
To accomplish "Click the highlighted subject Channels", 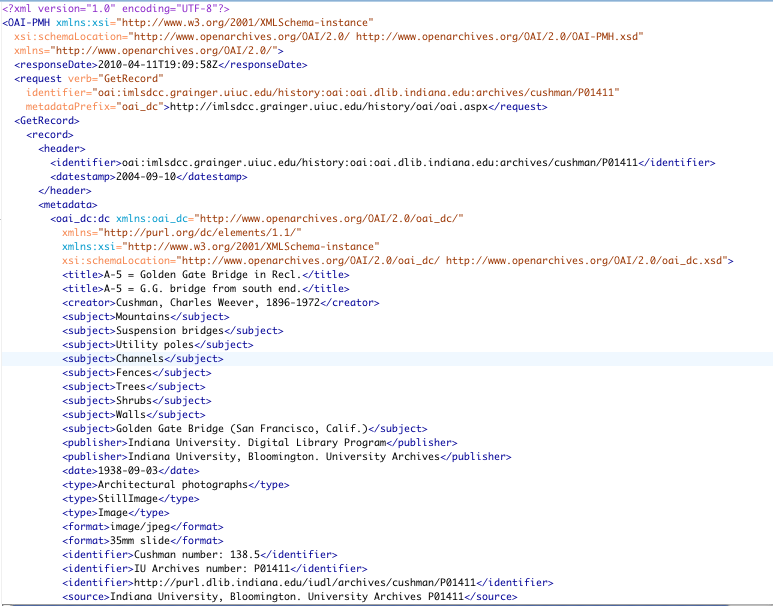I will click(x=143, y=359).
